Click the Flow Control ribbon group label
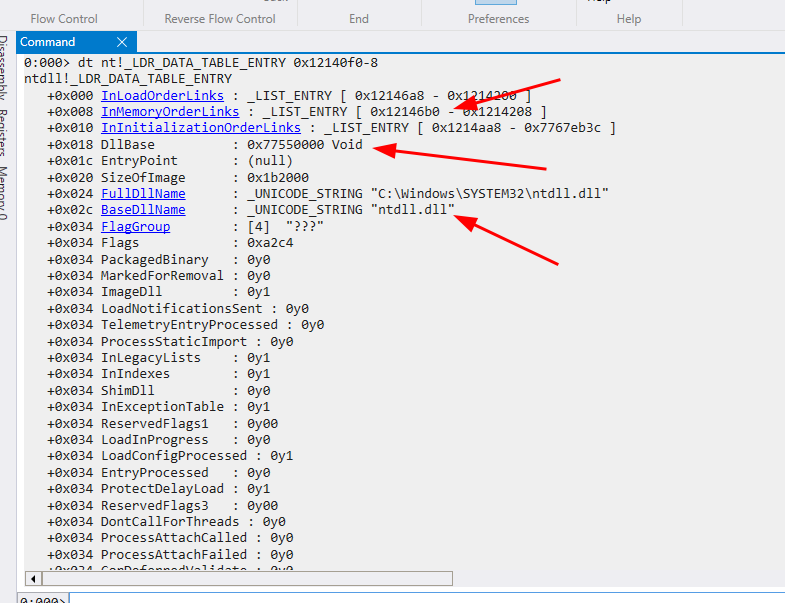 64,18
